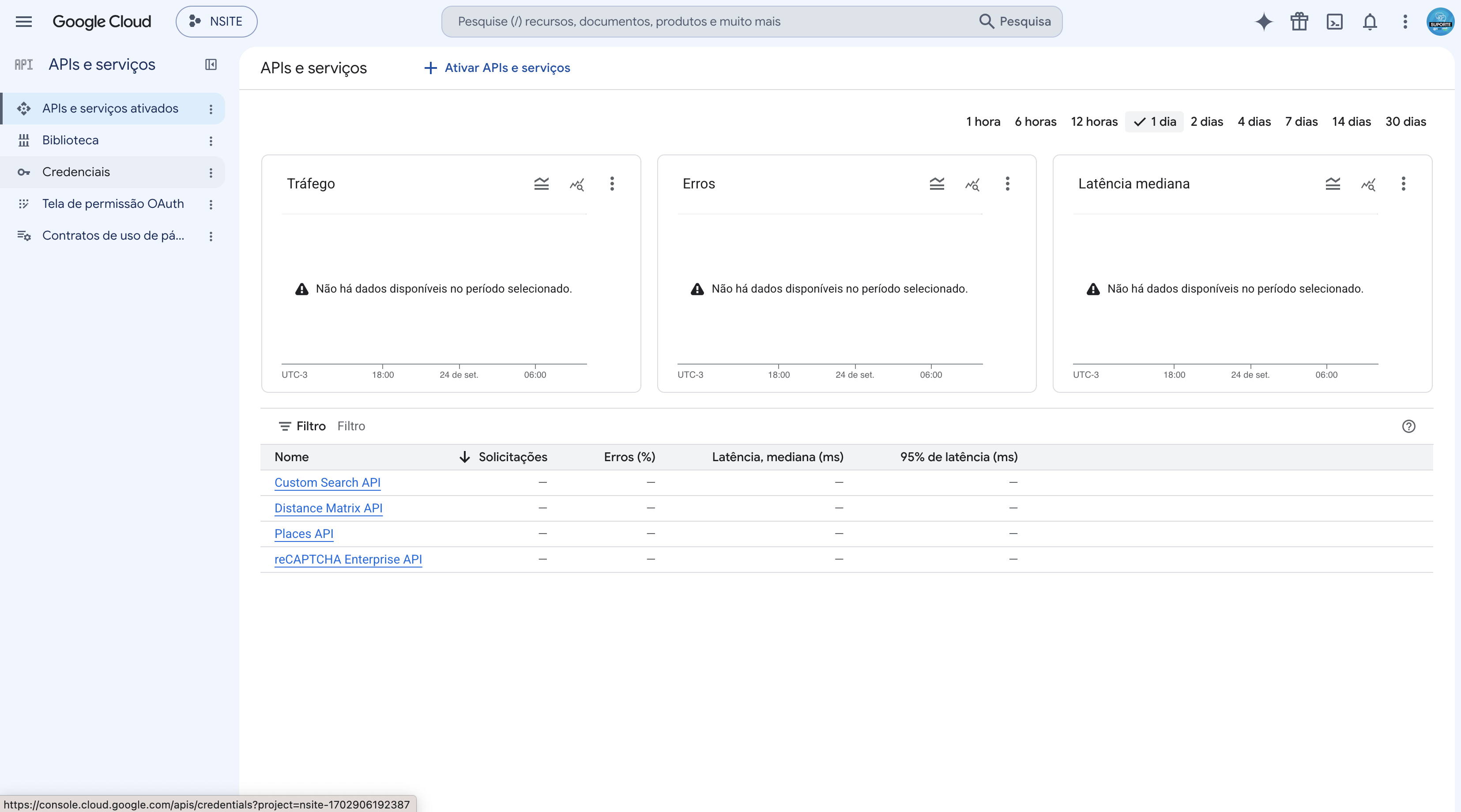The image size is (1461, 812).
Task: Open the table help question-mark icon
Action: [1409, 426]
